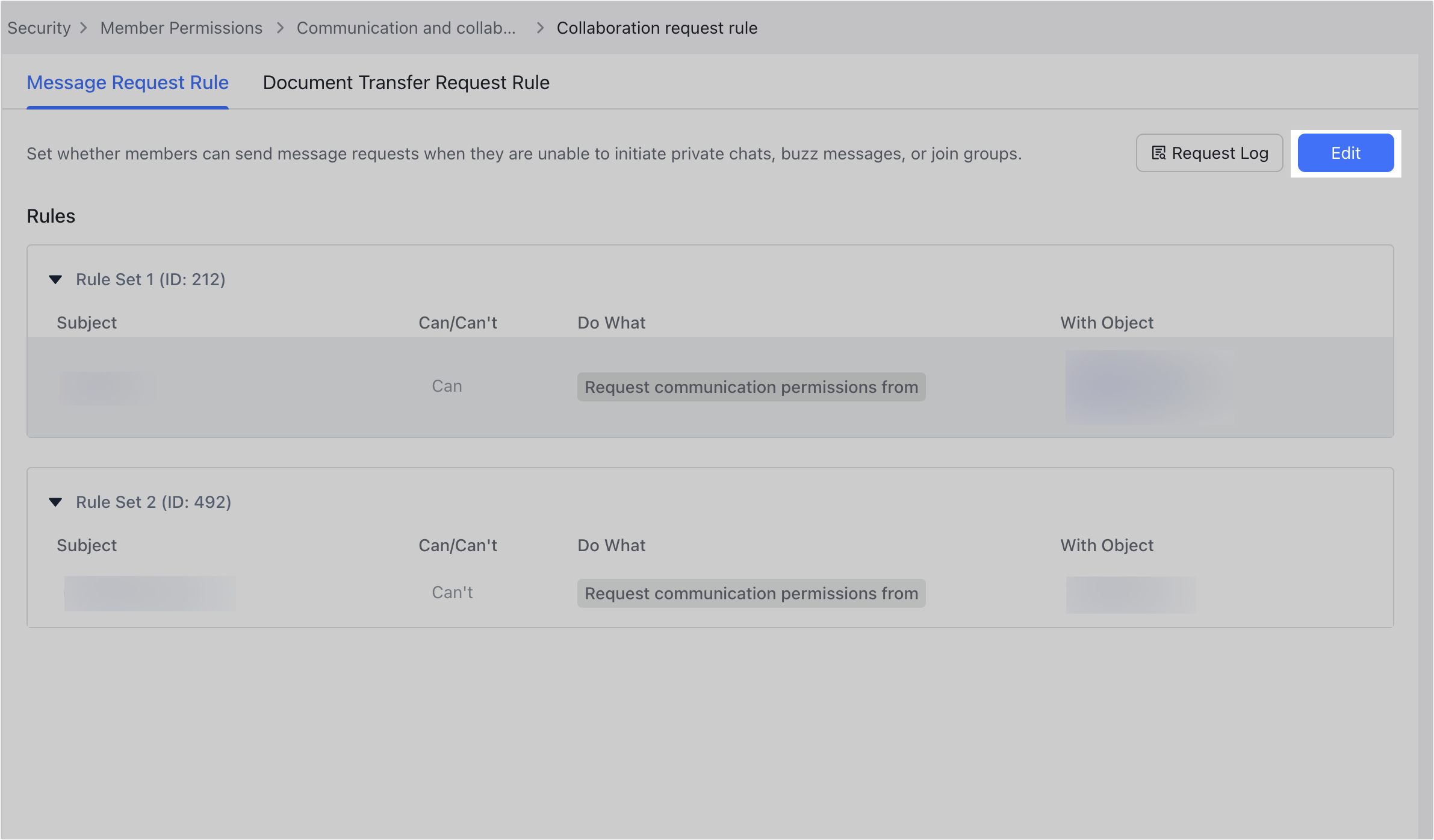
Task: Click the With Object column header
Action: tap(1107, 323)
